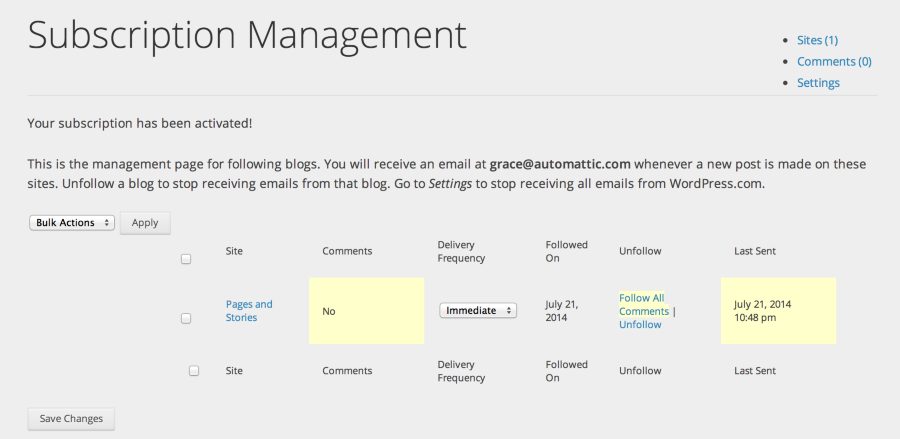Tick the select-all checkbox in table header
900x439 pixels.
186,259
